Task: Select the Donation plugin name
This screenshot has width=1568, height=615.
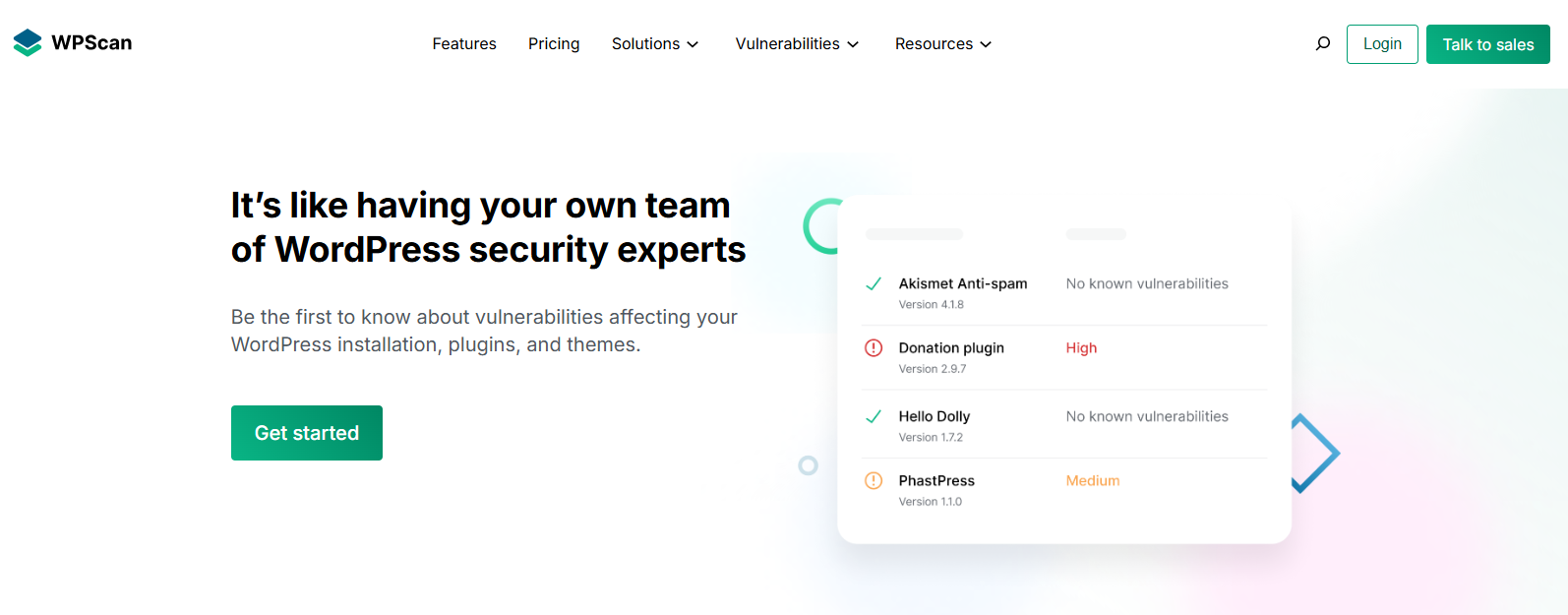Action: coord(951,347)
